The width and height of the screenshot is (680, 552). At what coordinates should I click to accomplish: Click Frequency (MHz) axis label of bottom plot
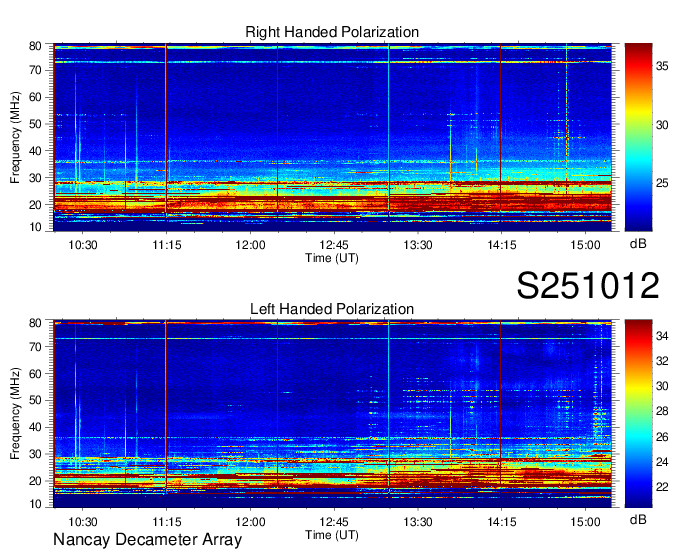(x=15, y=414)
